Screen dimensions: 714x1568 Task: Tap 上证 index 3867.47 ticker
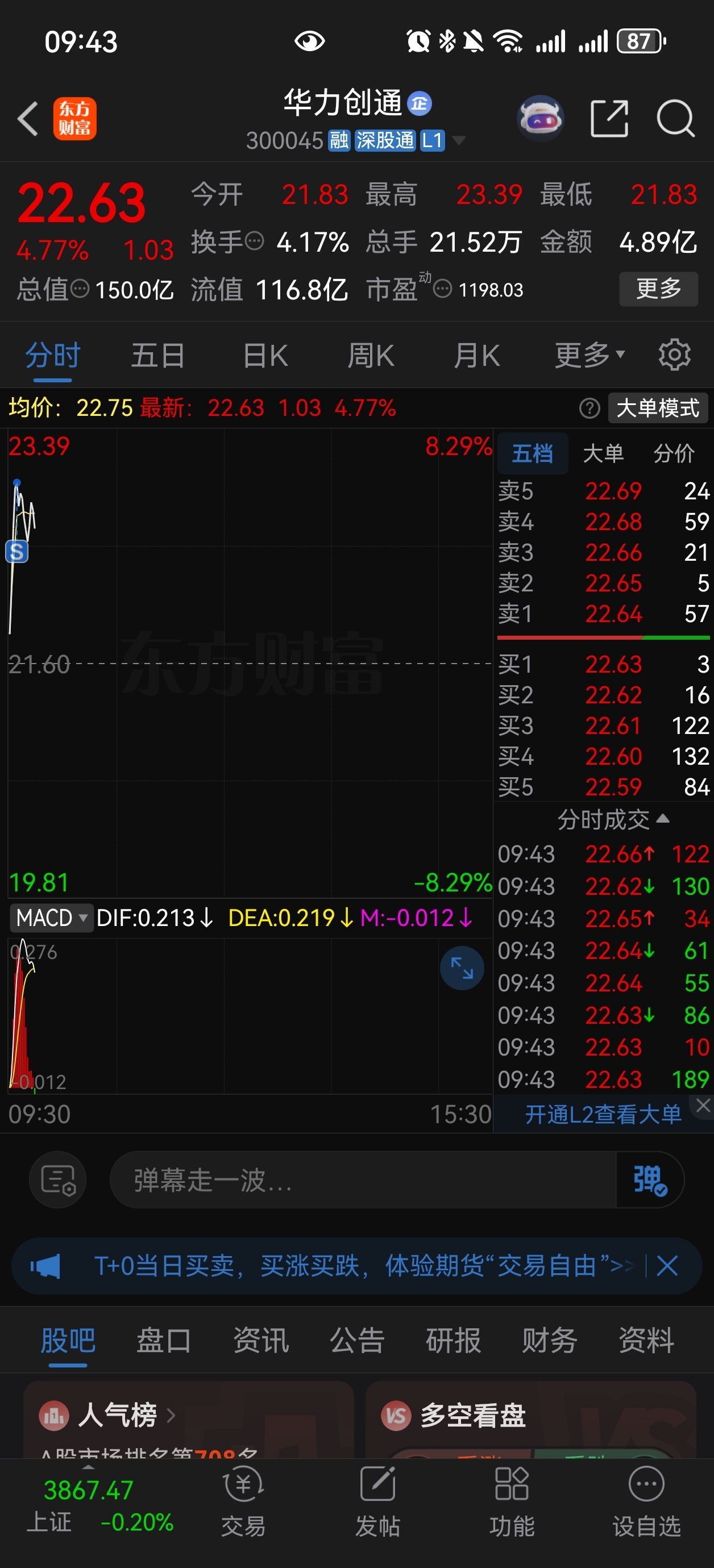click(99, 1506)
